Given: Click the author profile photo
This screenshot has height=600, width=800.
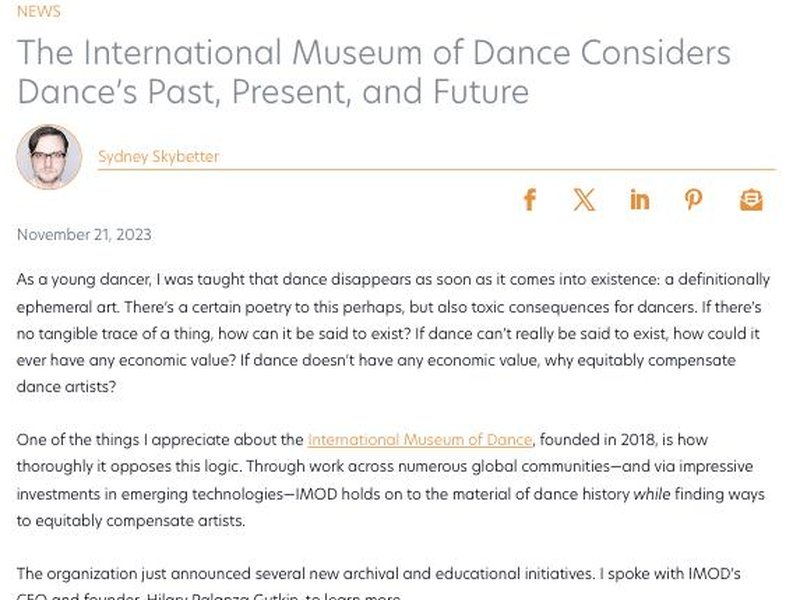Looking at the screenshot, I should point(49,157).
